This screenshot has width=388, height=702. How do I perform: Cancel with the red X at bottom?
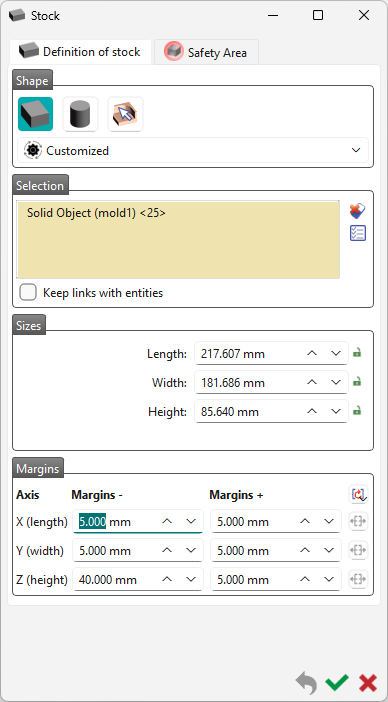tap(368, 683)
